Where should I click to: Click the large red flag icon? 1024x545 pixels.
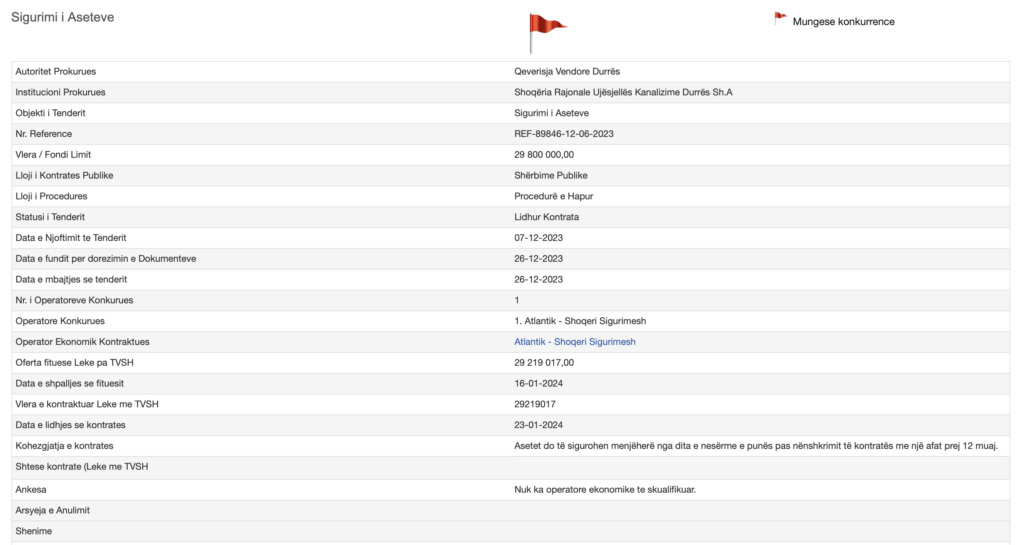(x=547, y=33)
